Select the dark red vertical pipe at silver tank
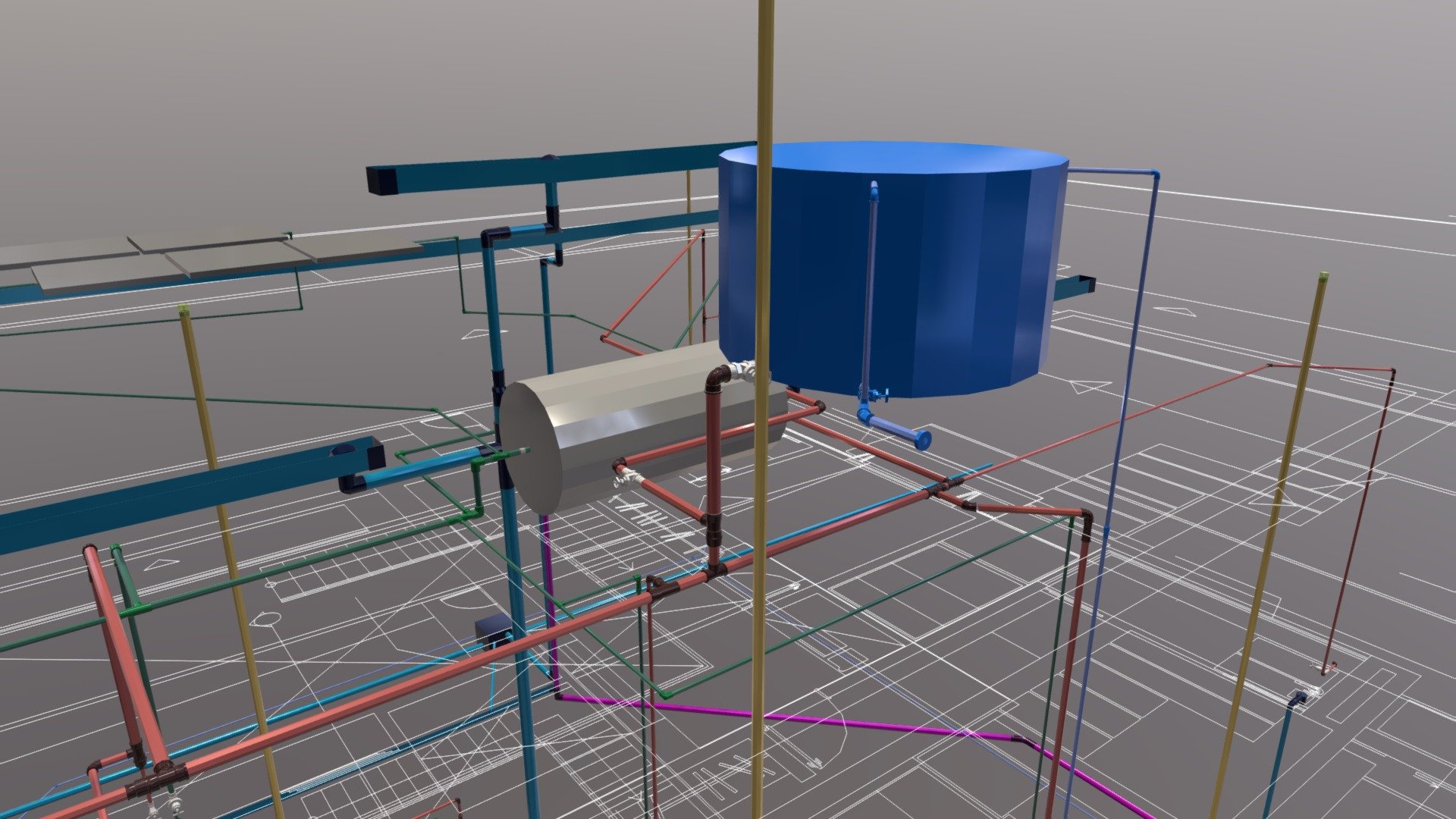 point(714,470)
